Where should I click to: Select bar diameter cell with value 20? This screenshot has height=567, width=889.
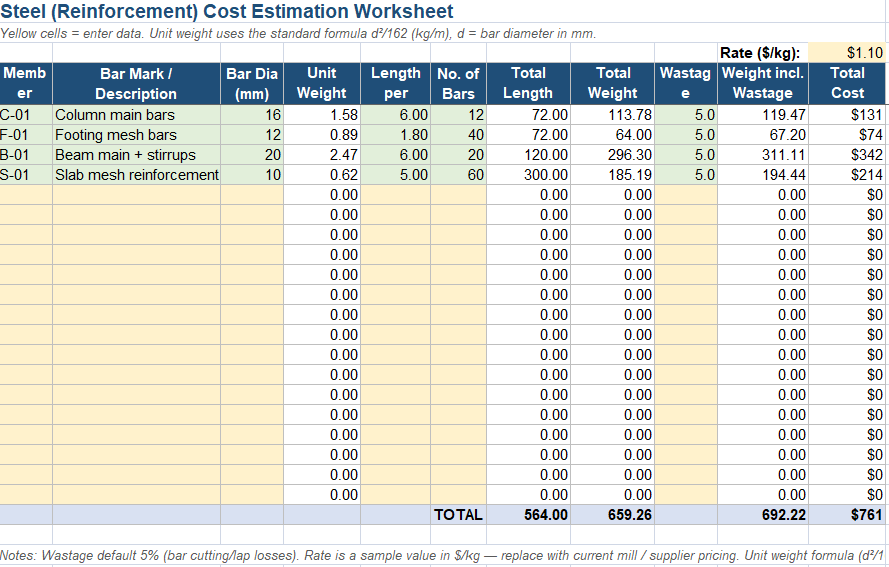(x=252, y=155)
